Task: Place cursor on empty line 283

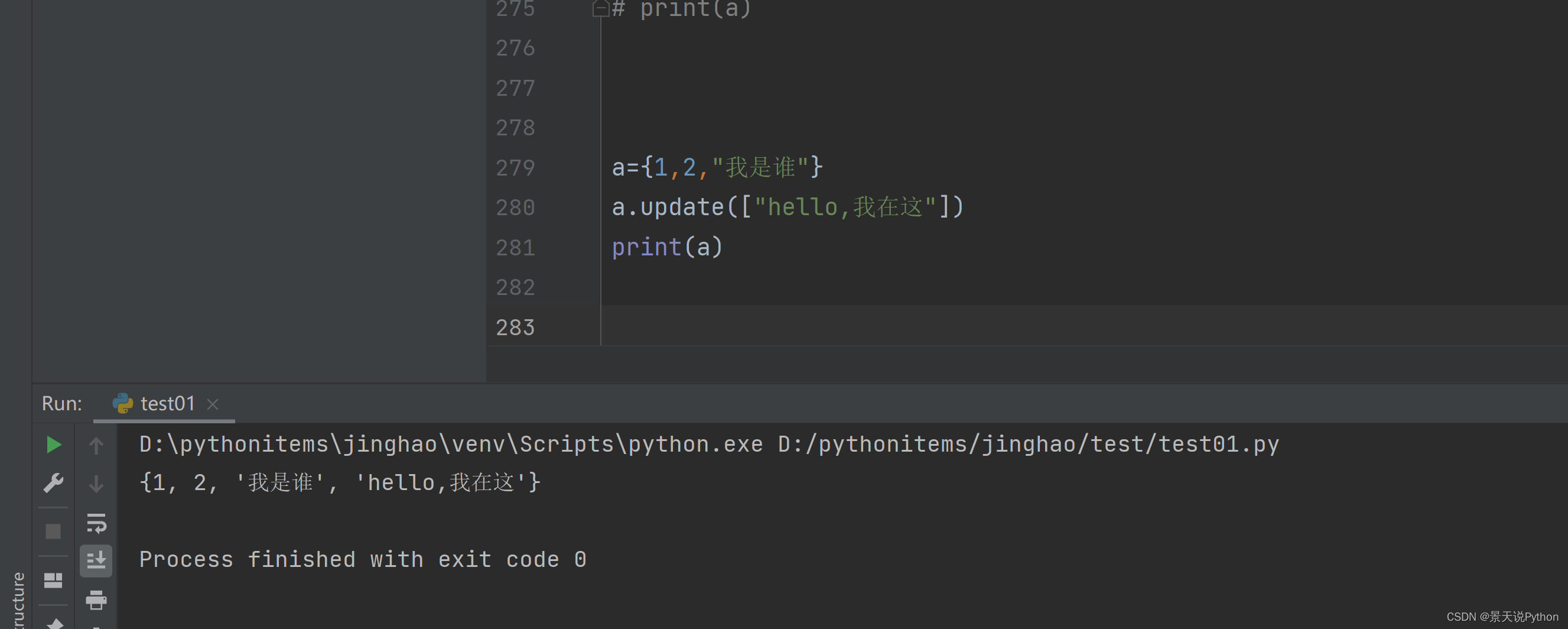Action: (x=1084, y=327)
